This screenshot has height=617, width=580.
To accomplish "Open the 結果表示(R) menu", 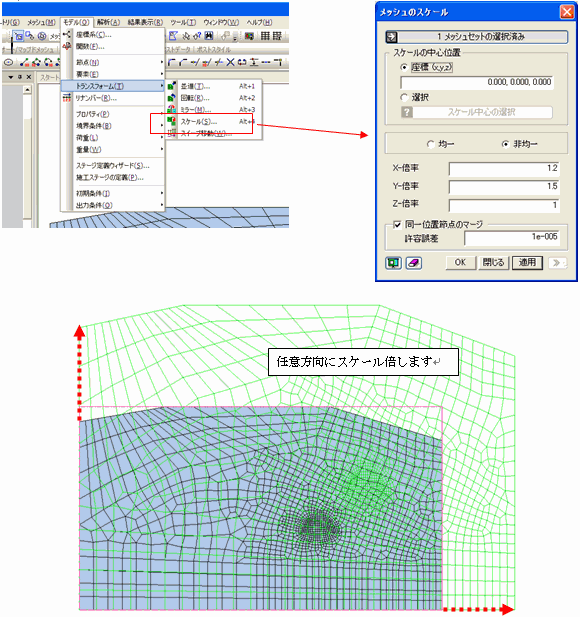I will pos(145,22).
